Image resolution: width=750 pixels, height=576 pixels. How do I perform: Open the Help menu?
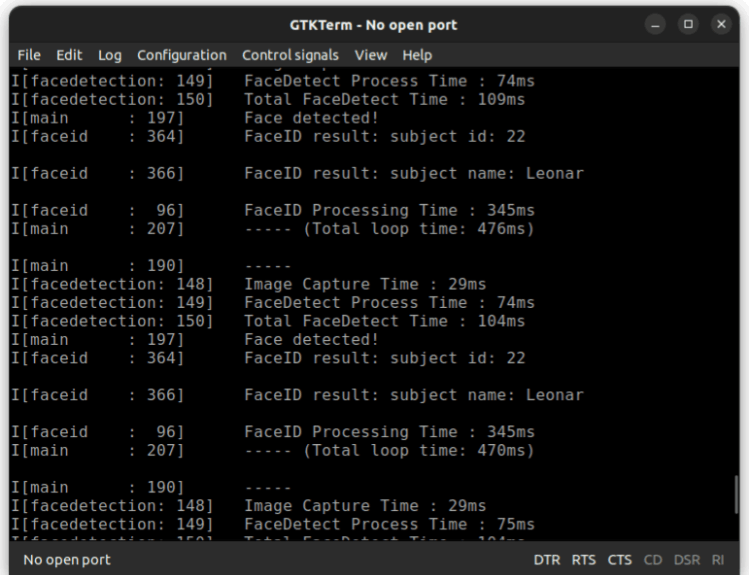pos(417,55)
